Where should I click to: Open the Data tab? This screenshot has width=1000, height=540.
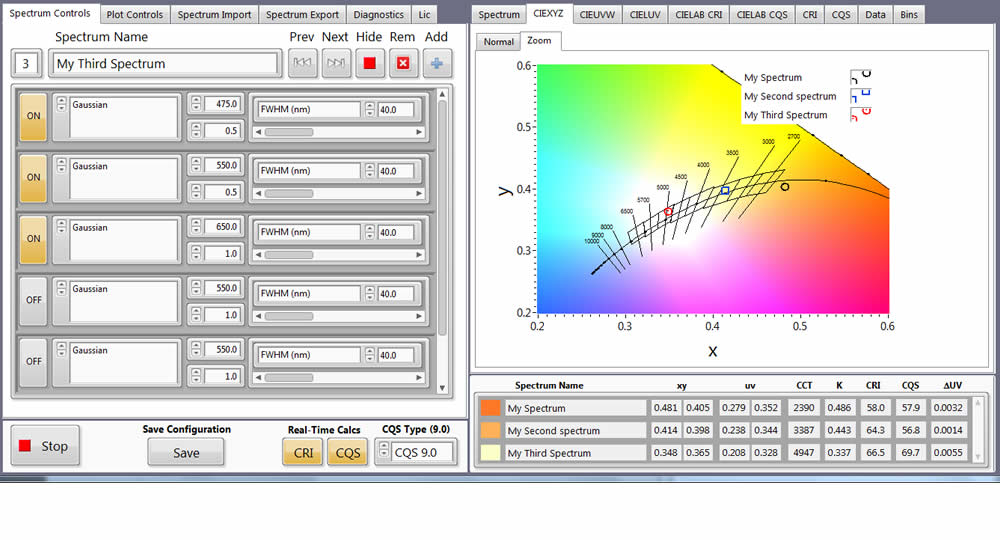(x=875, y=14)
